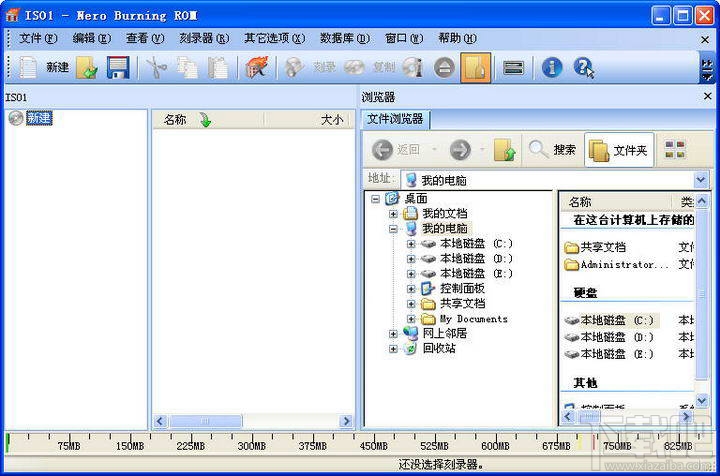Expand 本地磁盘 (D:) in folder tree
The width and height of the screenshot is (720, 476).
411,259
